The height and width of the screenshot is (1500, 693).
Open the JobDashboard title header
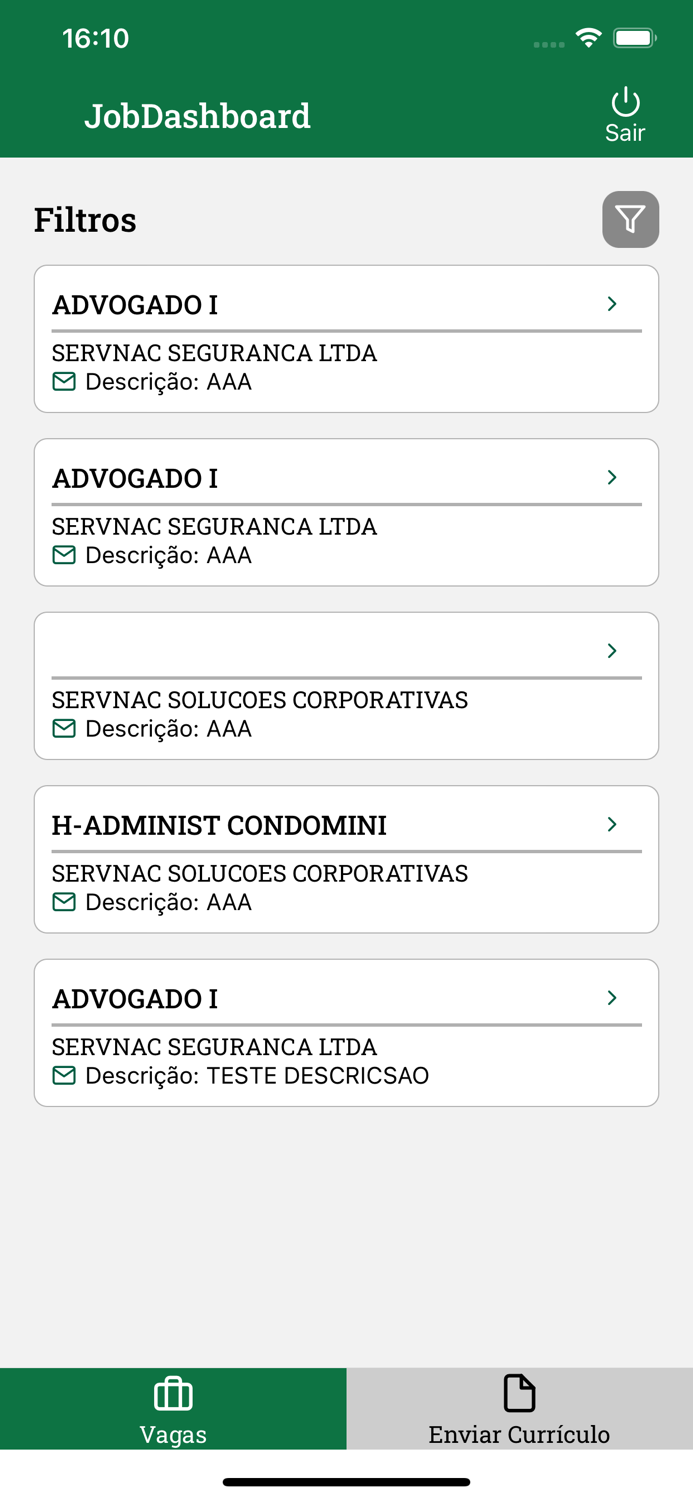coord(197,115)
